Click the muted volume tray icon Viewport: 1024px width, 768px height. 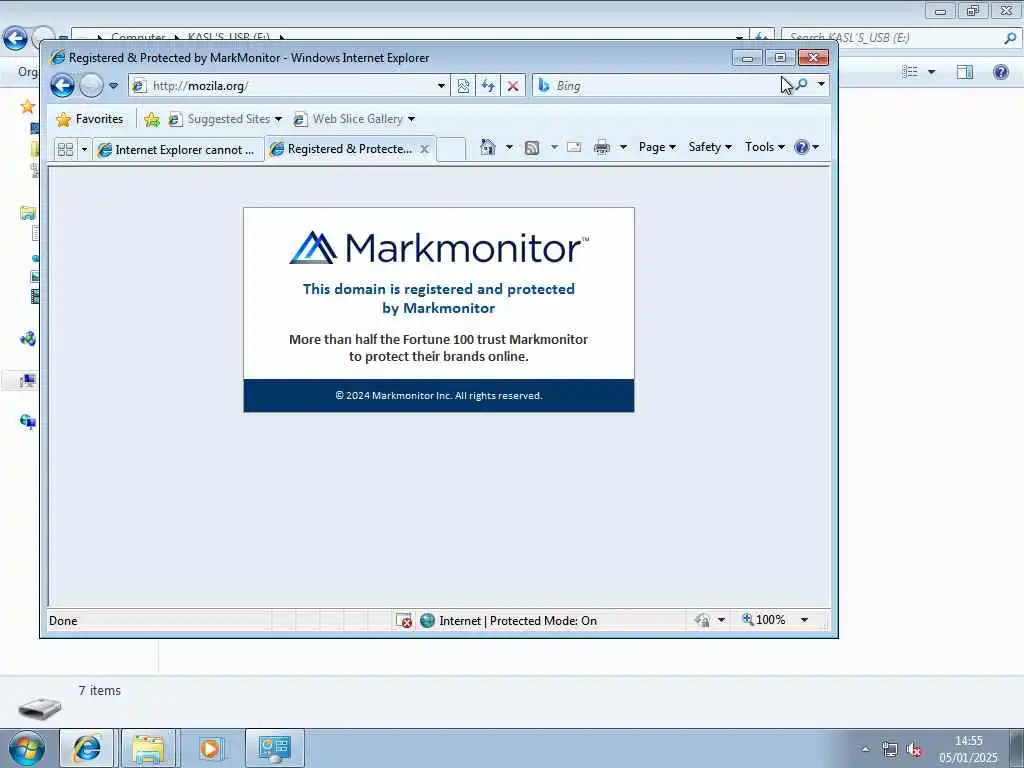[914, 749]
